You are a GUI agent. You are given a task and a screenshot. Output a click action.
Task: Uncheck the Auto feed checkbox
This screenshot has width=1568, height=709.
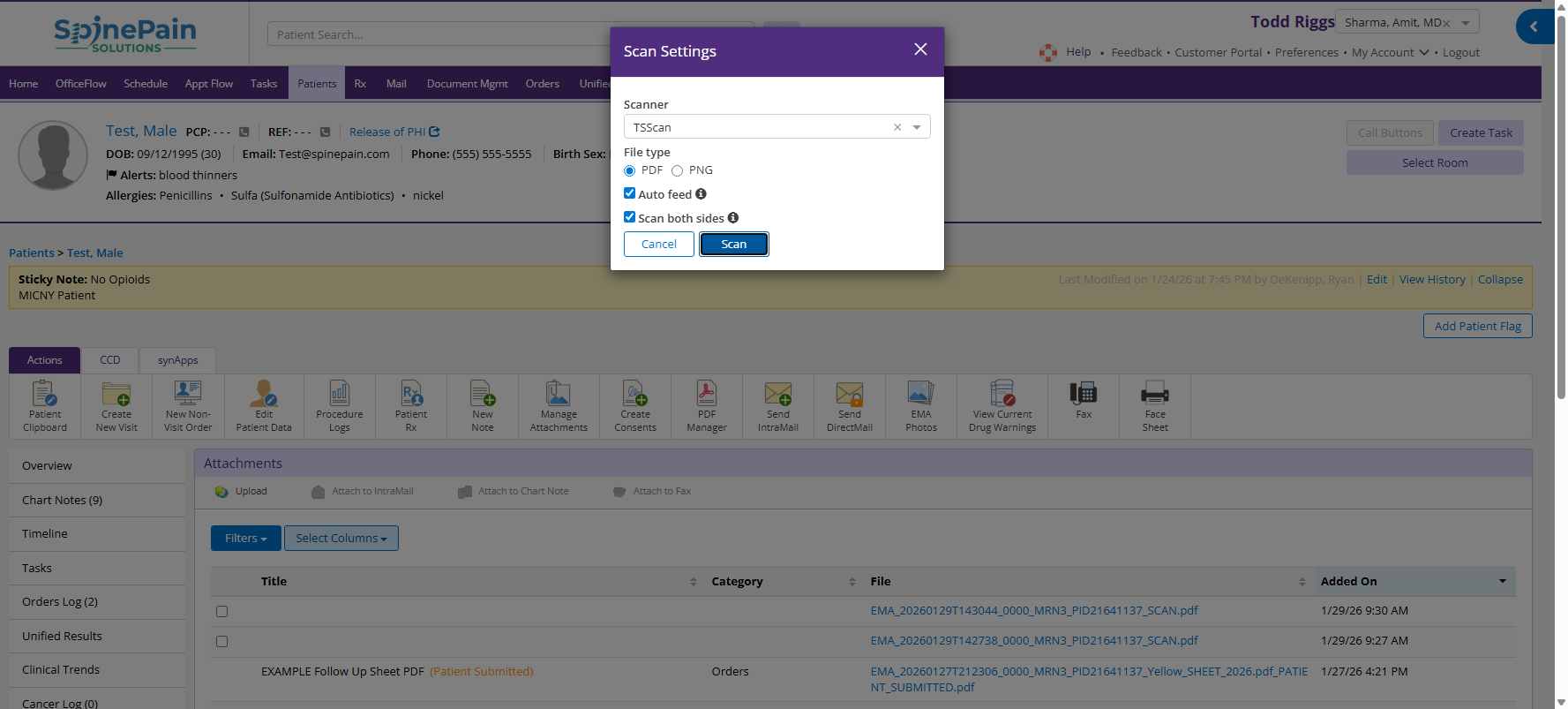(x=630, y=193)
